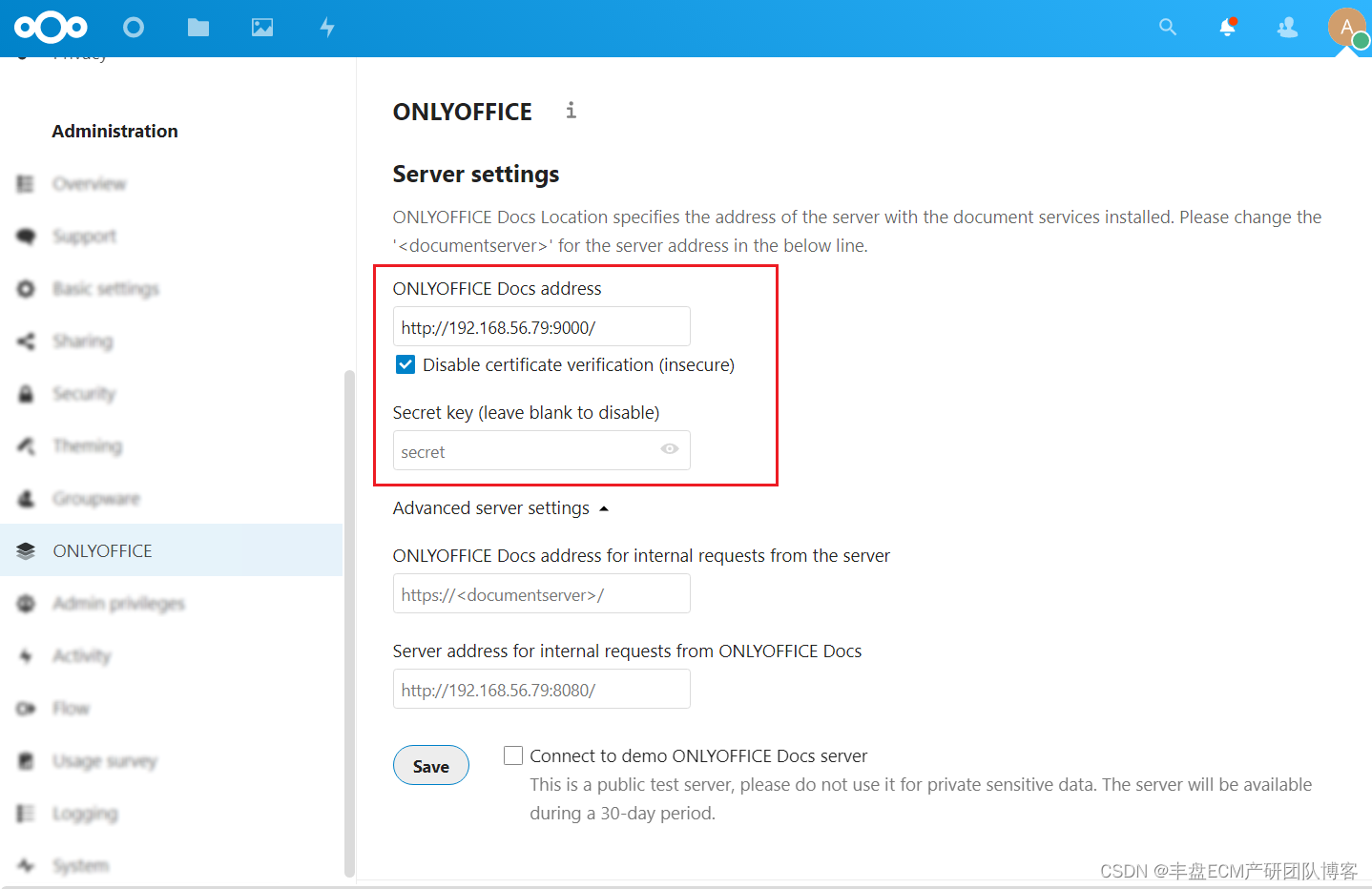
Task: Click the Theming brush icon
Action: tap(26, 445)
